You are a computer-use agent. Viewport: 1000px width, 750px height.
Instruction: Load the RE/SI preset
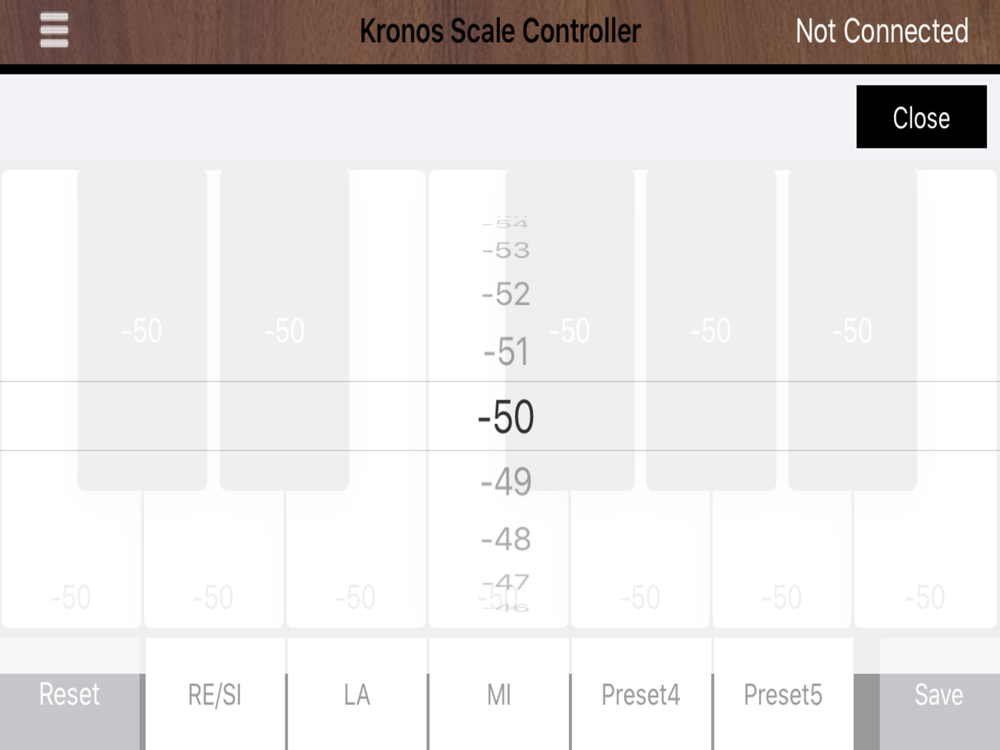tap(215, 694)
